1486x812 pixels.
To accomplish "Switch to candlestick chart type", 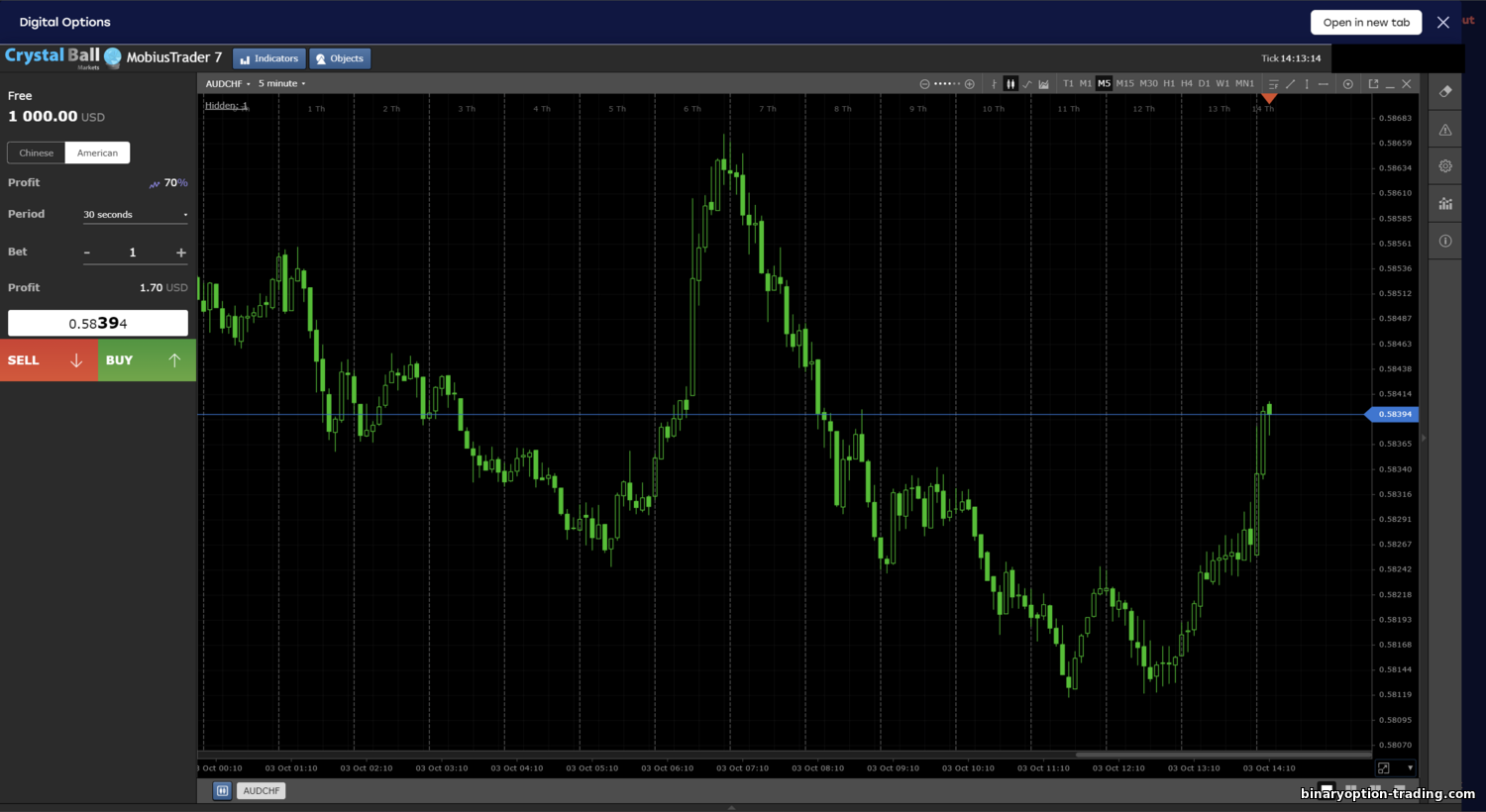I will [x=1010, y=84].
